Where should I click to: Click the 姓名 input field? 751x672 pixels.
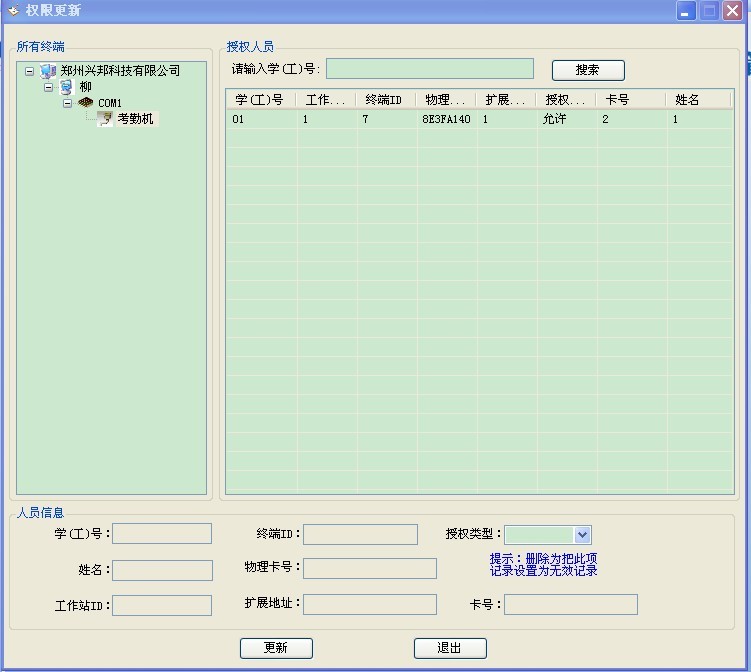[162, 570]
